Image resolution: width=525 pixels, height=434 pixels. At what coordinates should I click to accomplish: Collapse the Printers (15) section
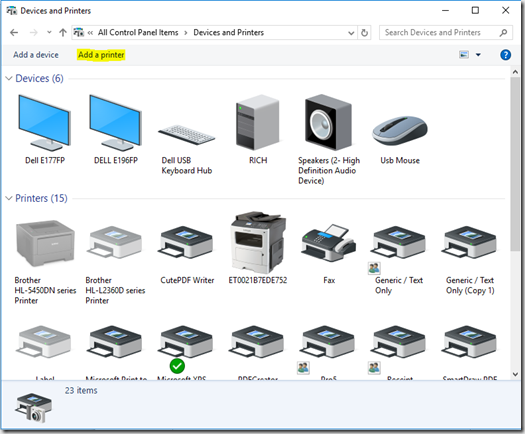(9, 198)
